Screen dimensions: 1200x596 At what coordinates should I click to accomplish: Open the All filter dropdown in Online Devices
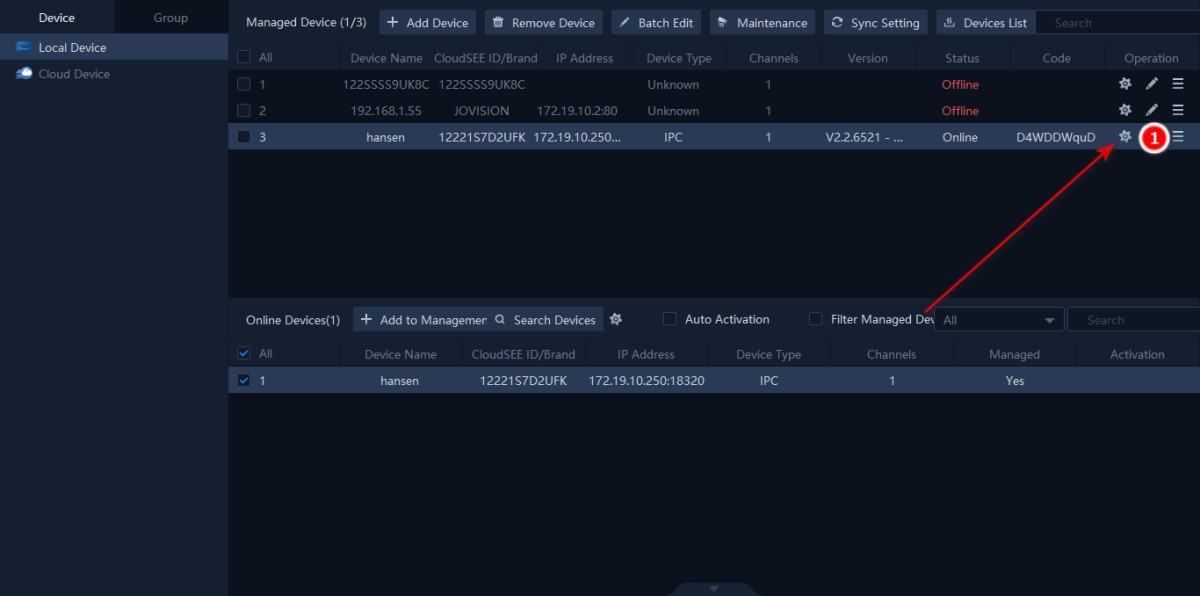click(998, 320)
